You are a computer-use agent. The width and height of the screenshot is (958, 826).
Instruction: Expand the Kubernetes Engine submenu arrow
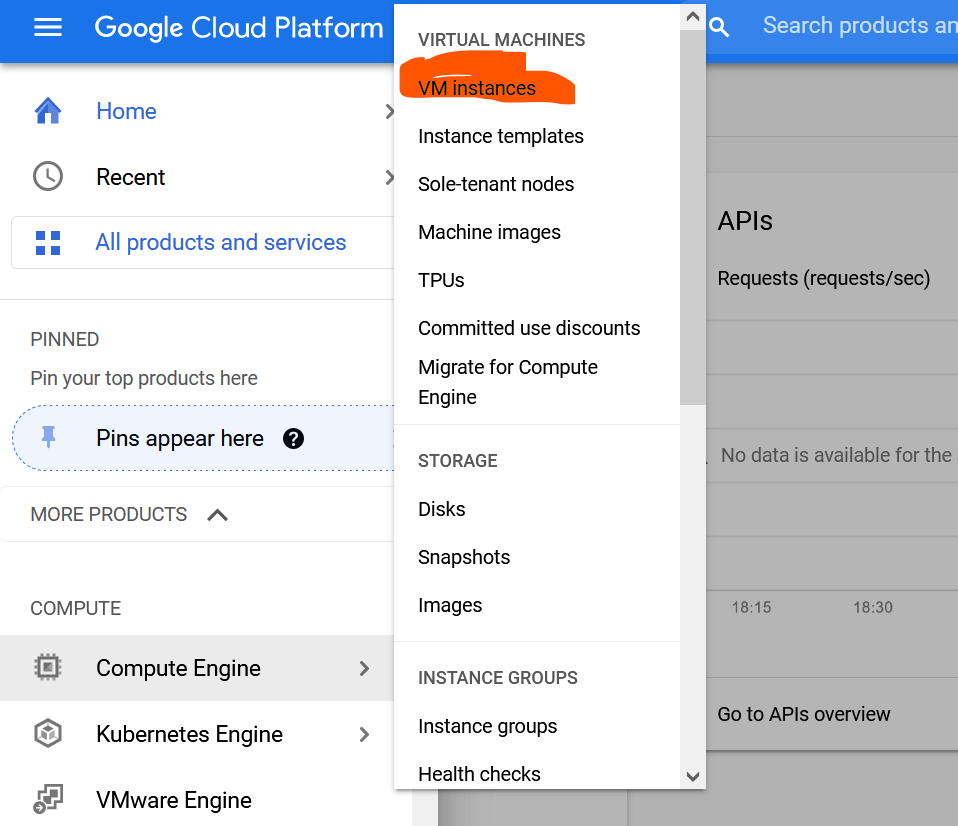[x=364, y=734]
